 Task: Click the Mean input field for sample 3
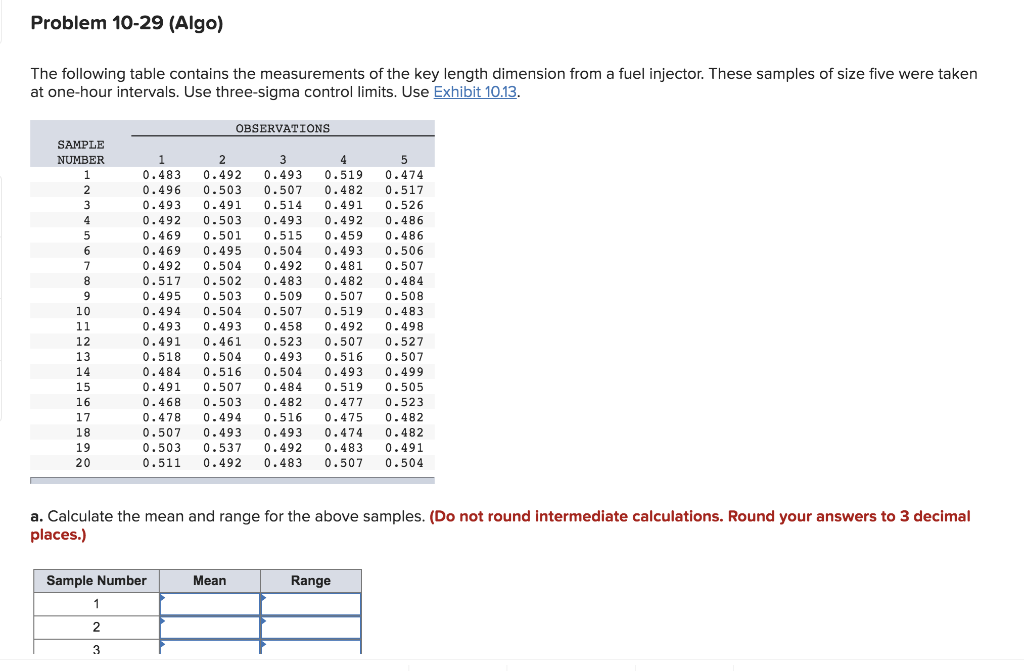[210, 649]
